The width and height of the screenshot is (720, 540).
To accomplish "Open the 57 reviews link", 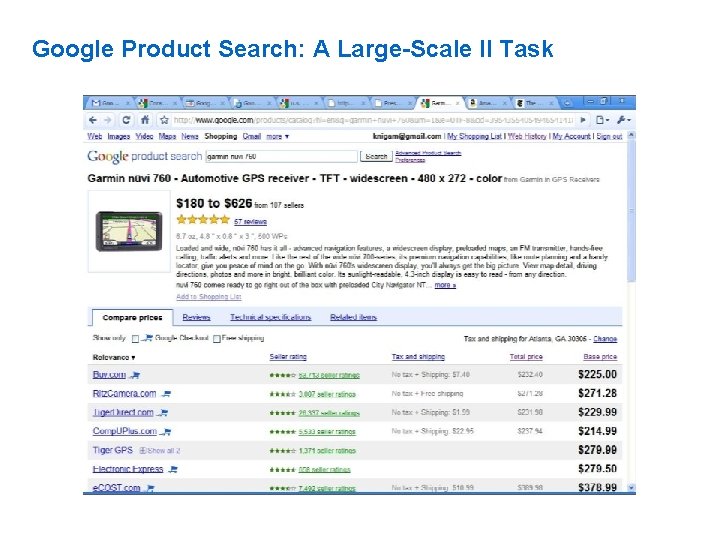I will pos(250,222).
